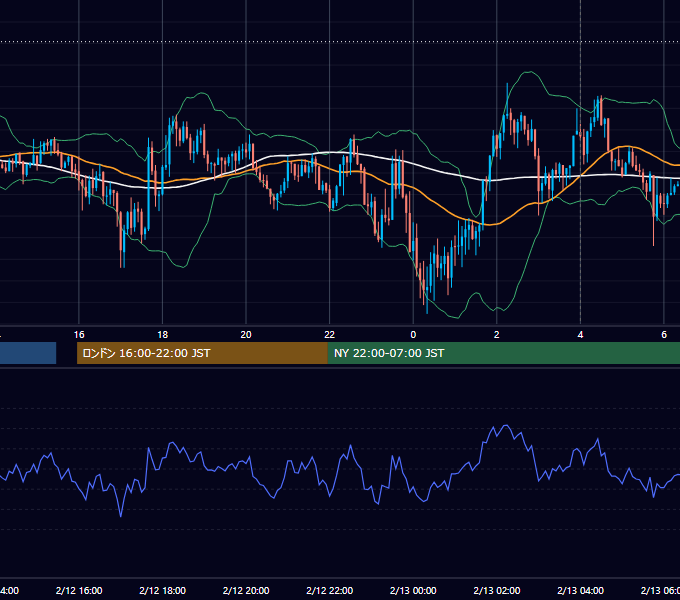Click the 6 hour label on upper axis
The image size is (680, 600).
click(x=664, y=335)
